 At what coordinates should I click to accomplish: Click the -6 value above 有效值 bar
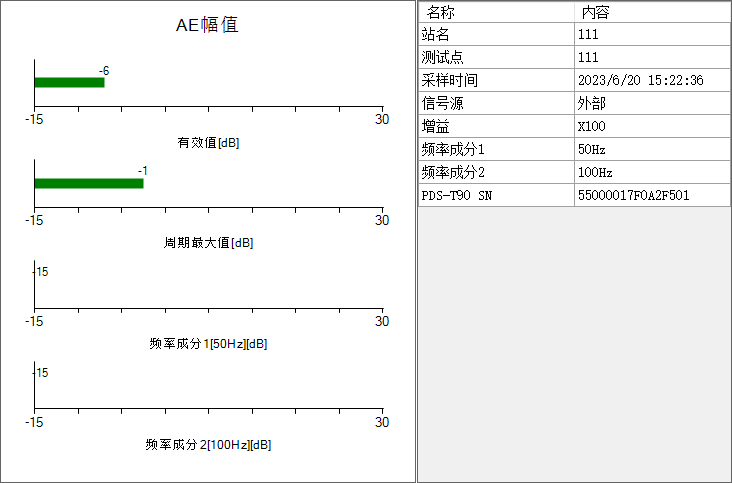click(104, 71)
